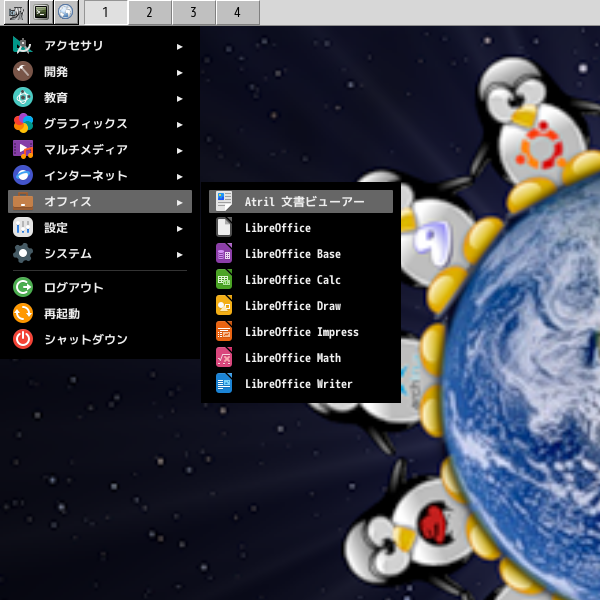600x600 pixels.
Task: Open the 開発 menu entry
Action: pos(100,72)
